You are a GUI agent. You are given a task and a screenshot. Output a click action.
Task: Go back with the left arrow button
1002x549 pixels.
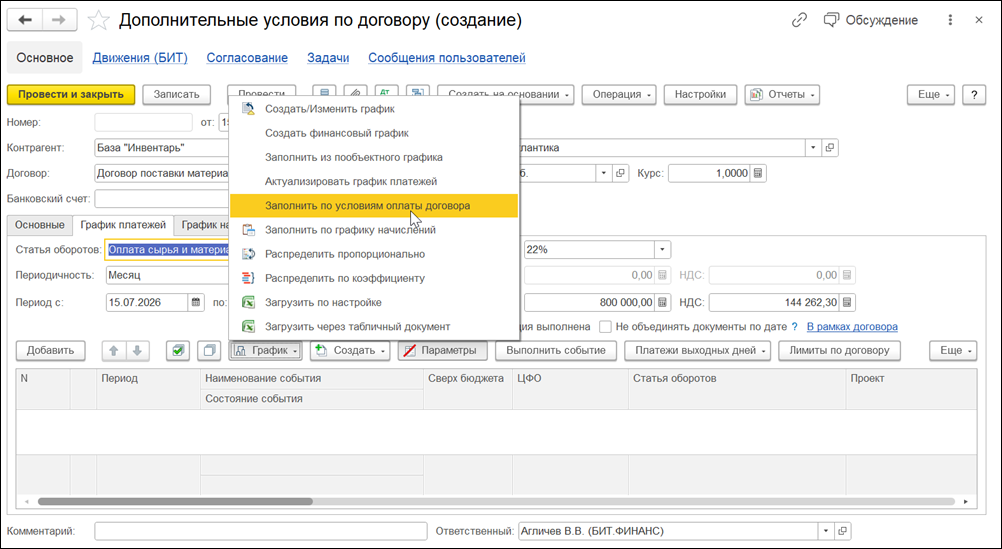[x=25, y=20]
